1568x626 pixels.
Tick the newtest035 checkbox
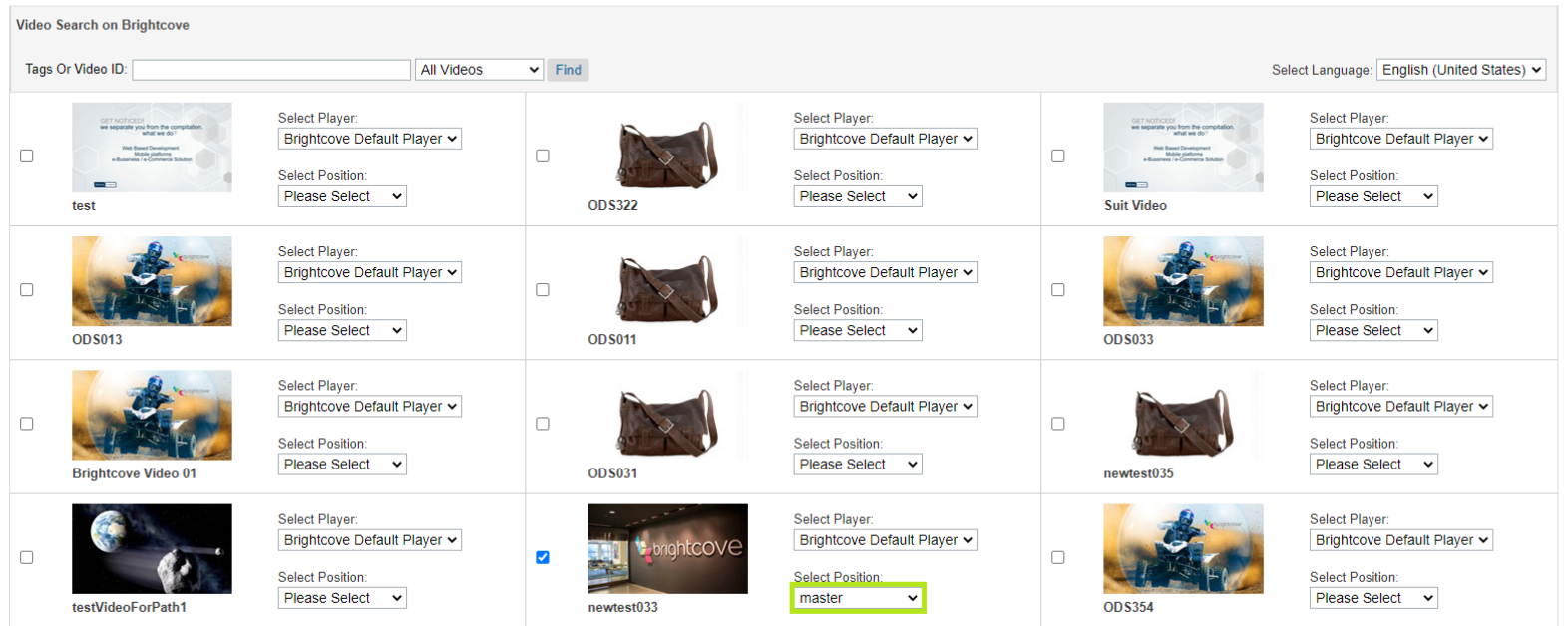[x=1058, y=424]
